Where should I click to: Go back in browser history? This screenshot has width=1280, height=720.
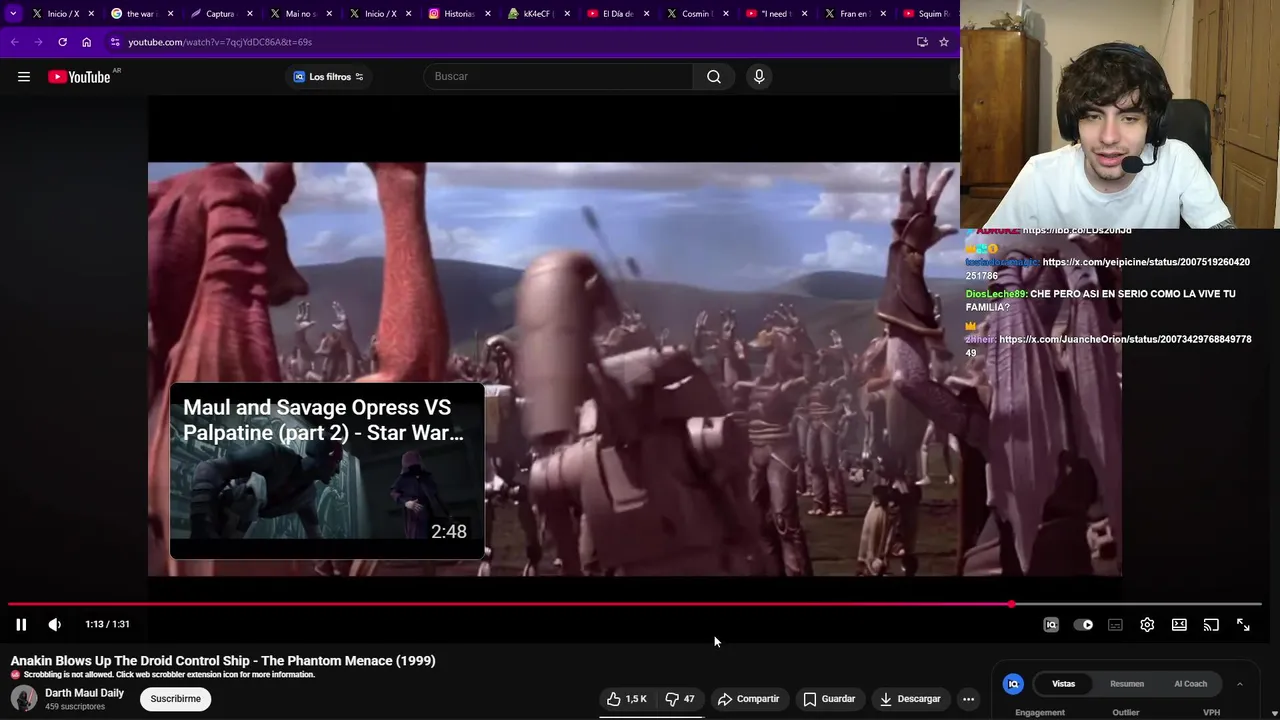14,42
